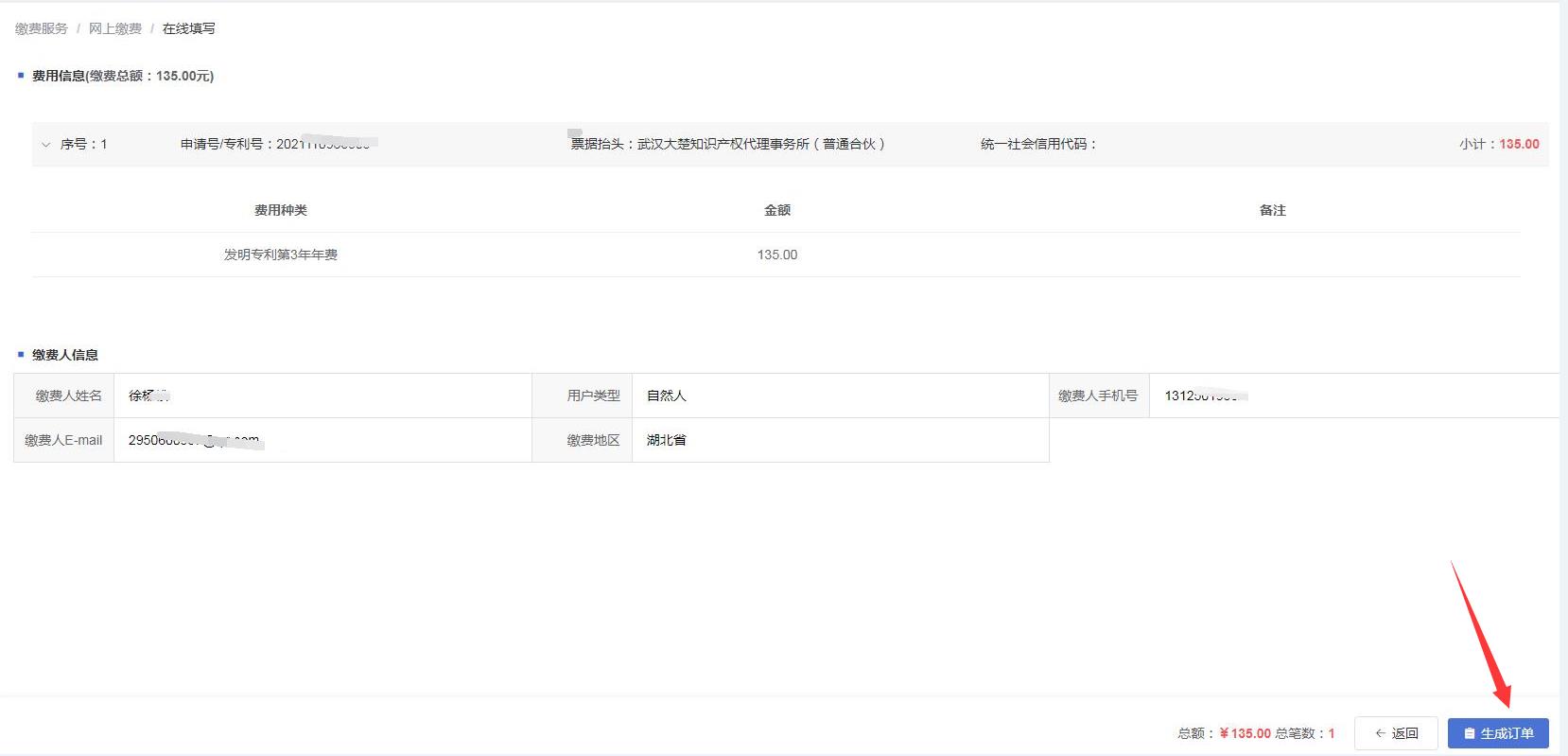Image resolution: width=1568 pixels, height=756 pixels.
Task: Click the 生成订单 button
Action: click(x=1498, y=733)
